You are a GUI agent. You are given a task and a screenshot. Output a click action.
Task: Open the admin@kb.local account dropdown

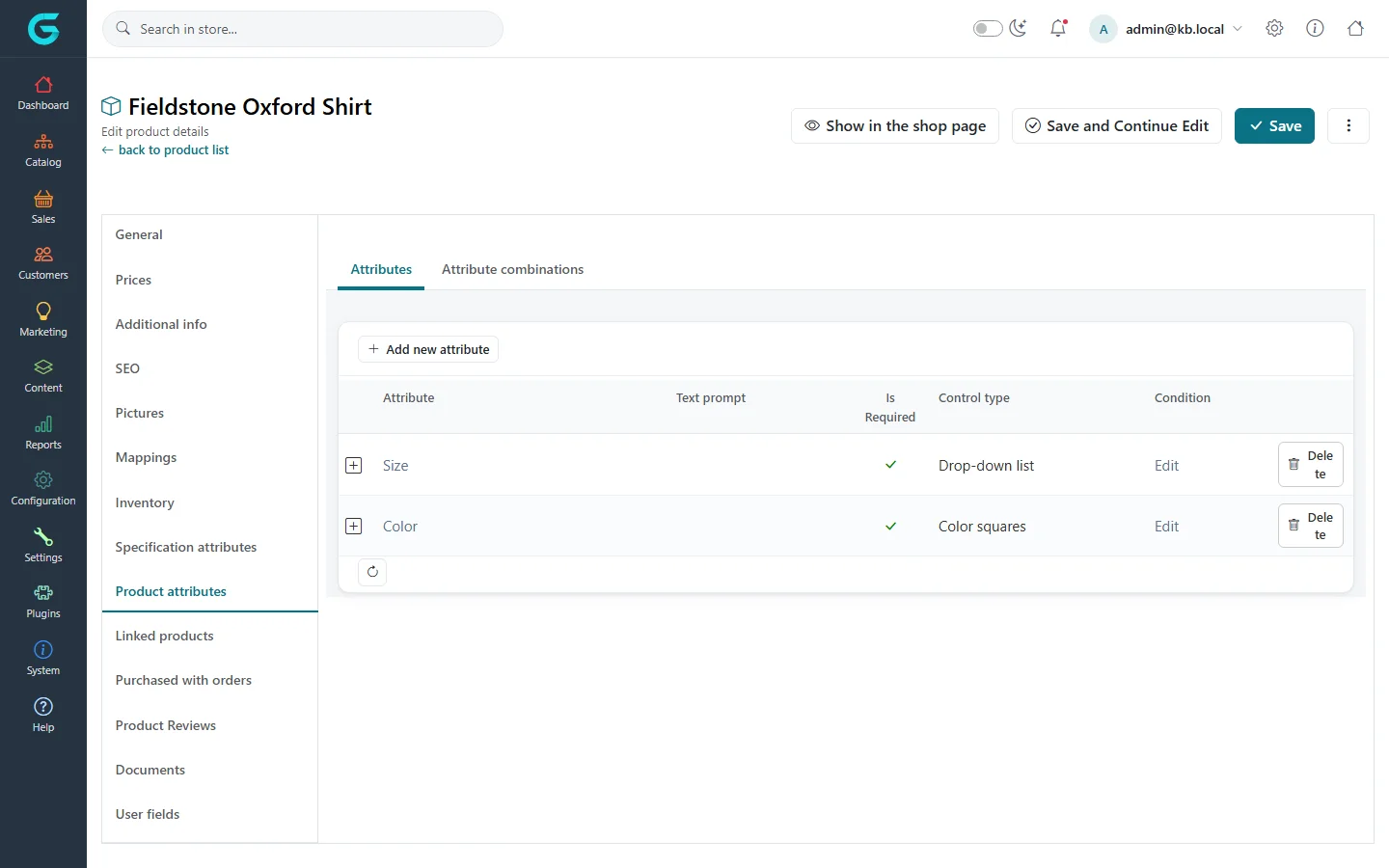1166,29
